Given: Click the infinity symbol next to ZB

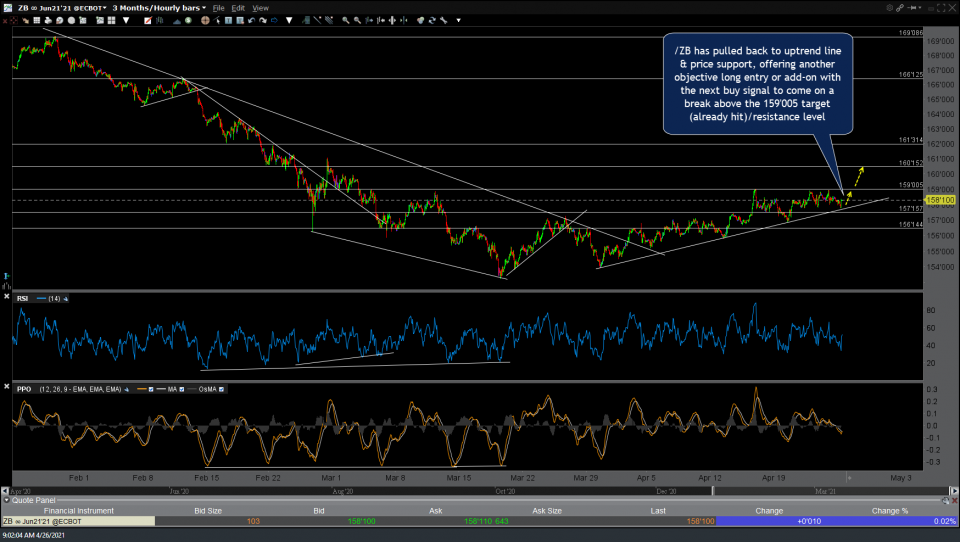Looking at the screenshot, I should pos(33,7).
